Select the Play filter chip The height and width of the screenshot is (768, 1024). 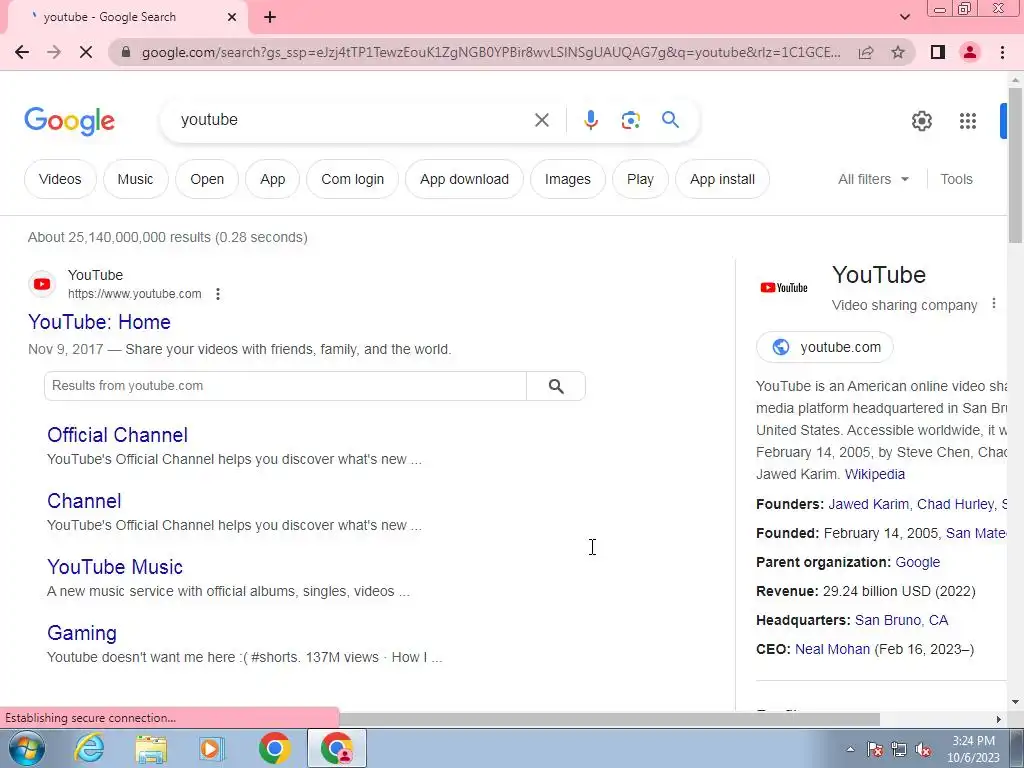click(640, 179)
